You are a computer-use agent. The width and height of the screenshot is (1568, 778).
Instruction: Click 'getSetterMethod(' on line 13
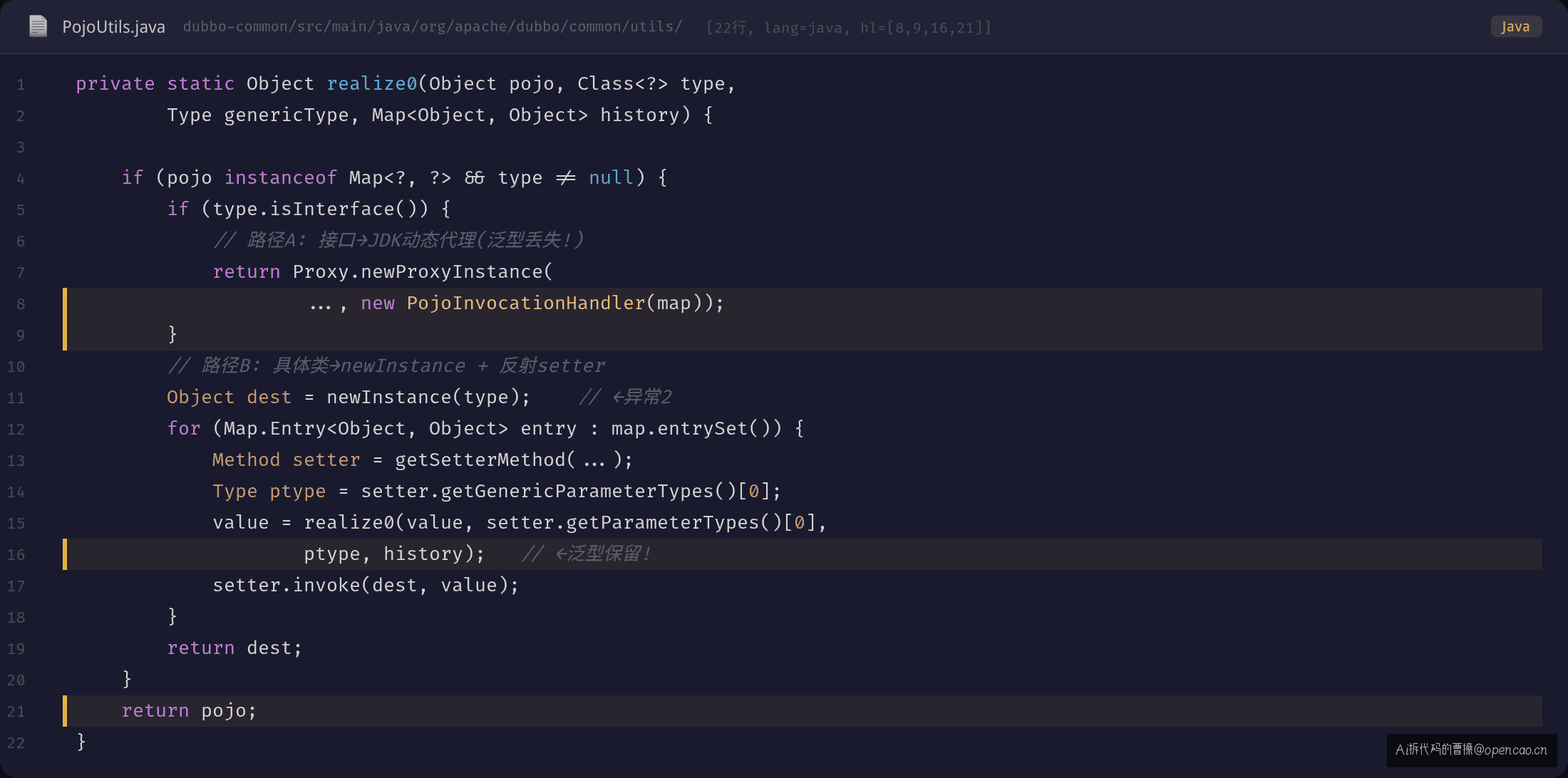click(x=485, y=460)
